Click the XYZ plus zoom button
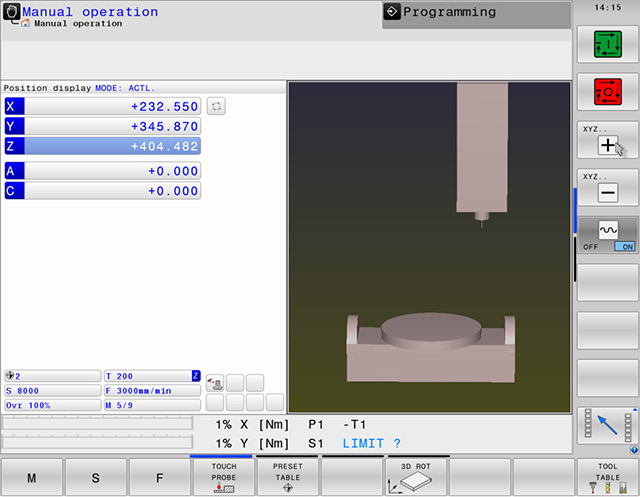This screenshot has width=640, height=497. coord(608,142)
